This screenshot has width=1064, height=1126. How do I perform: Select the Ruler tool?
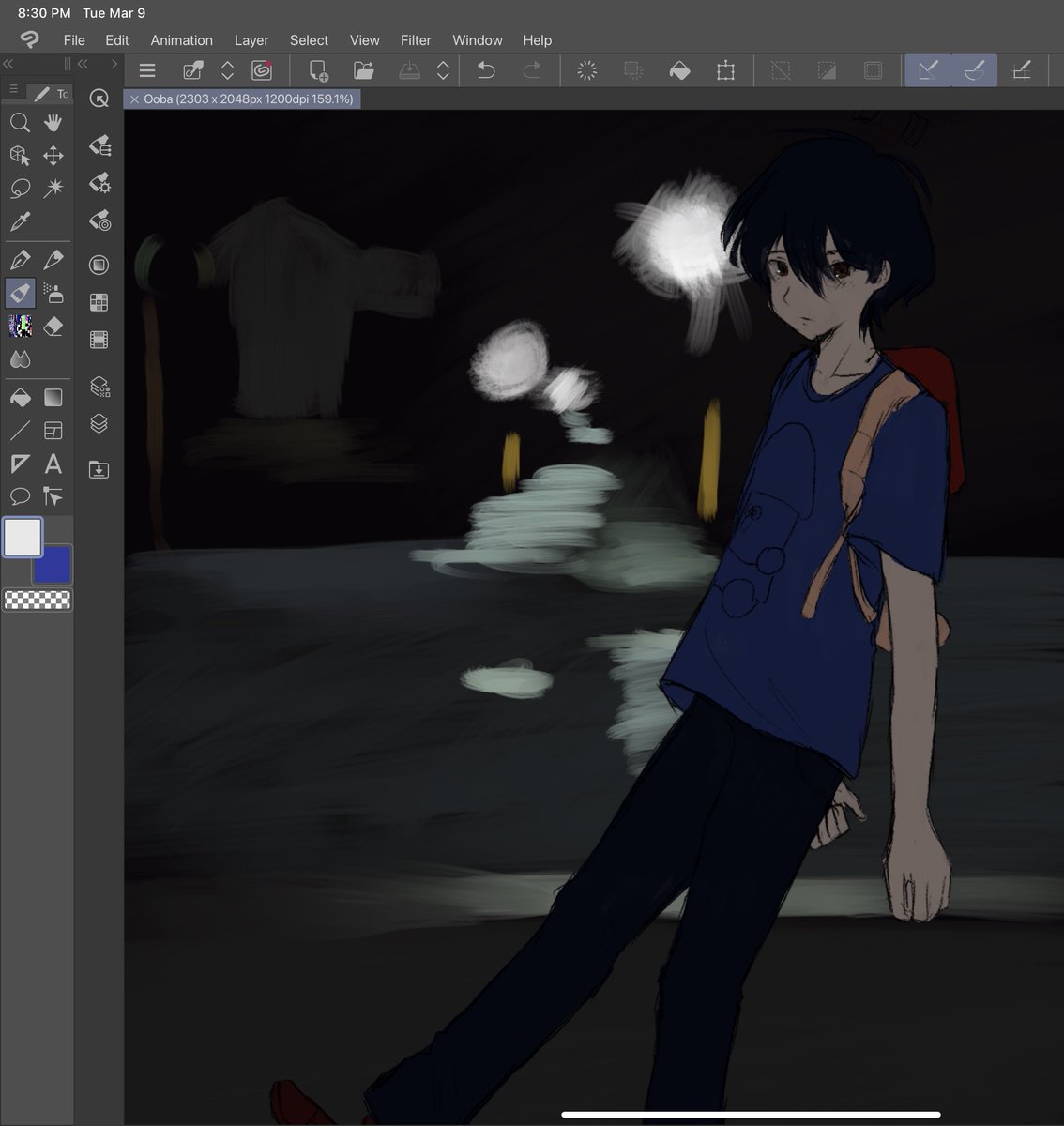[x=20, y=464]
